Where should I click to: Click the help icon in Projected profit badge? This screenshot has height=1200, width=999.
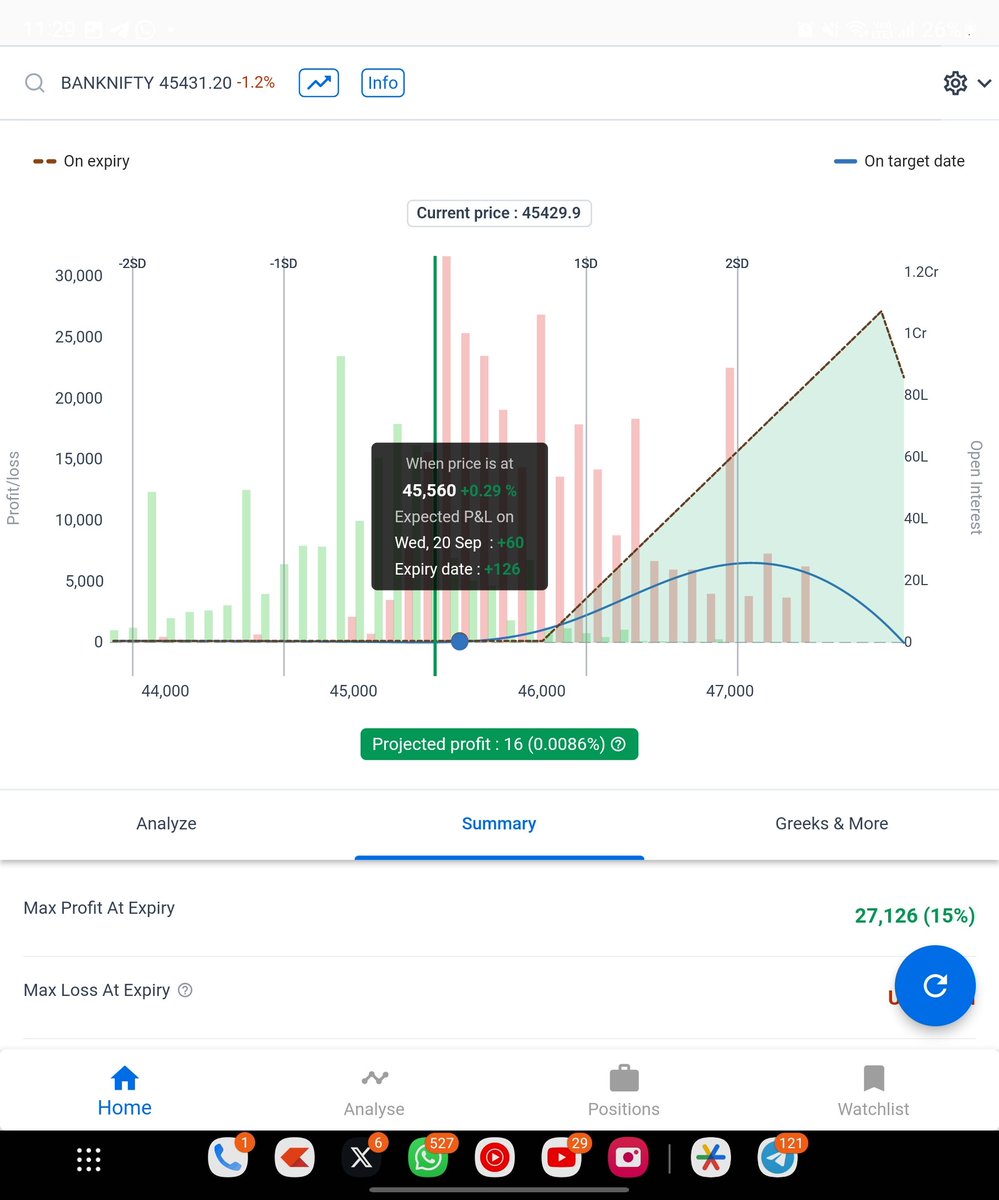click(618, 744)
